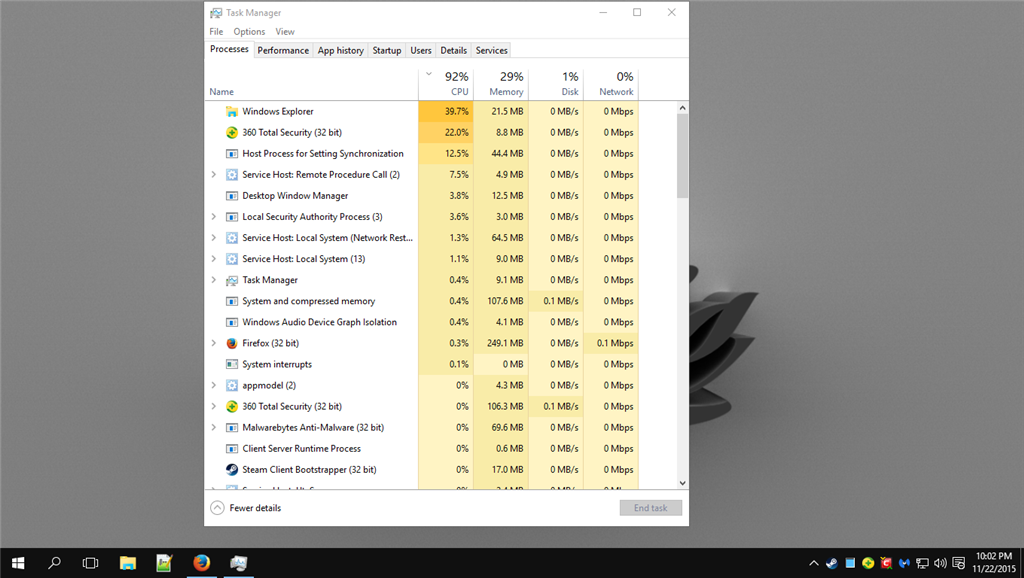Click the Firefox process icon in list
This screenshot has width=1024, height=578.
click(x=232, y=344)
